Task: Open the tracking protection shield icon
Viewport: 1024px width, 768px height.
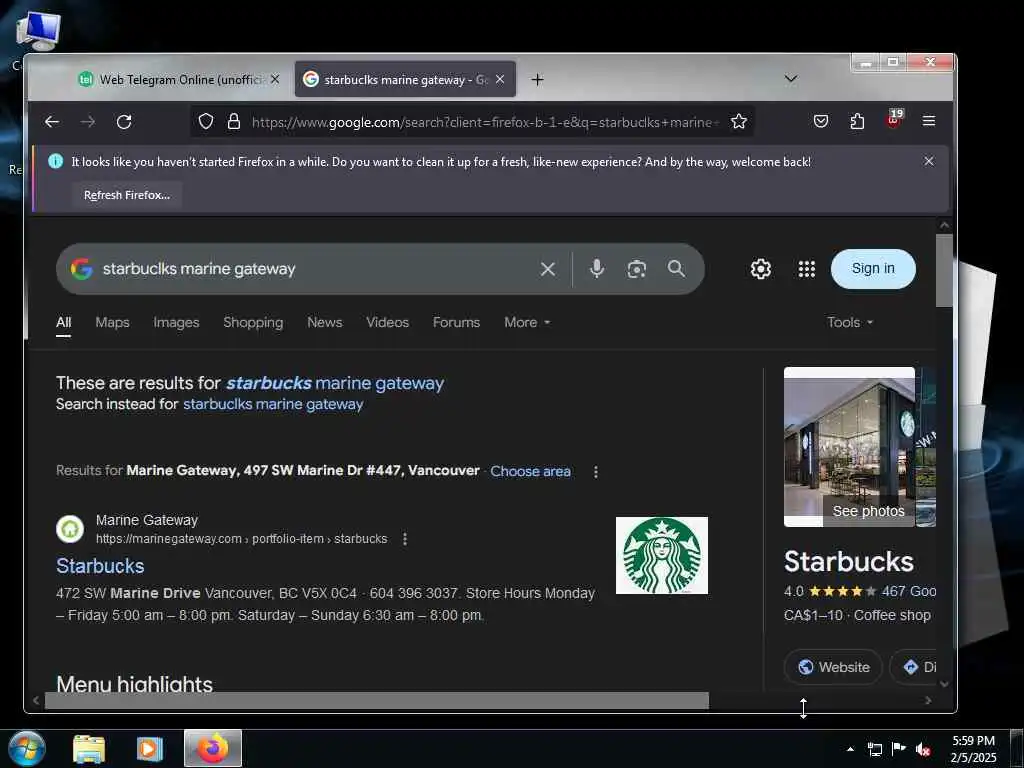Action: coord(206,121)
